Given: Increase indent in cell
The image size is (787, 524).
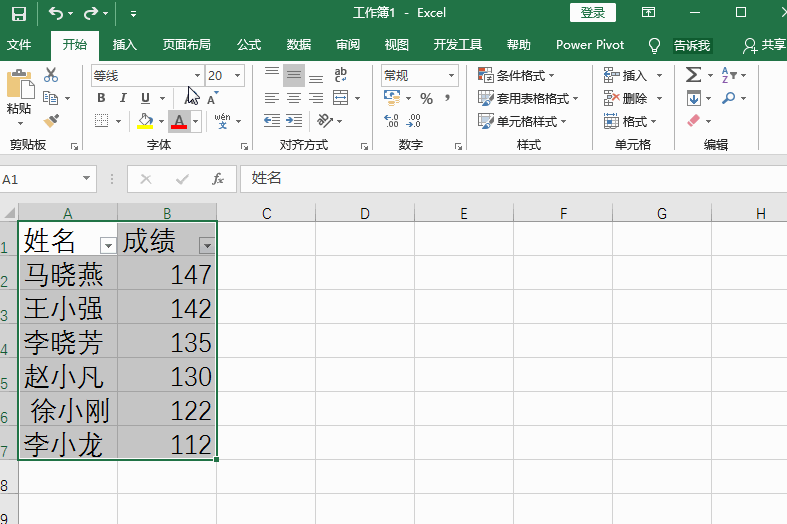Looking at the screenshot, I should tap(294, 120).
